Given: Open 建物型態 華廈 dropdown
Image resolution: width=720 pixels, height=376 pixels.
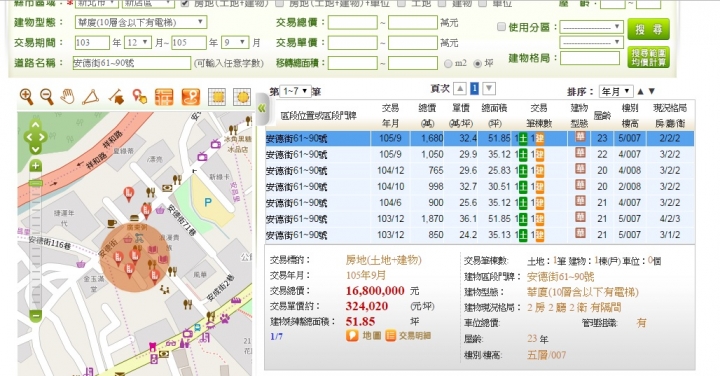Looking at the screenshot, I should [141, 22].
